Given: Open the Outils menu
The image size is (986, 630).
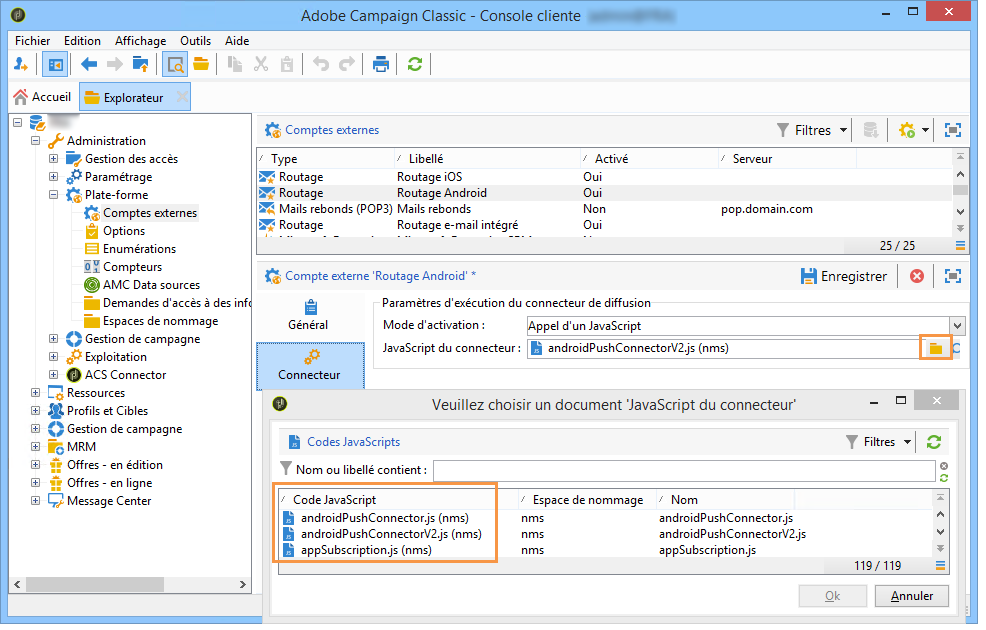Looking at the screenshot, I should 196,41.
